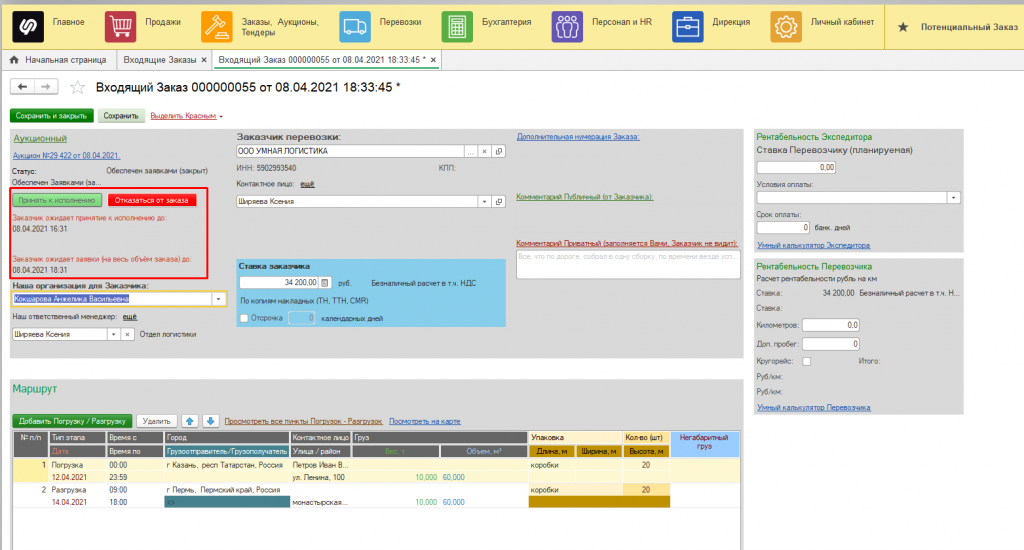Toggle the Отсрочка checkbox
The height and width of the screenshot is (550, 1024).
(x=244, y=318)
